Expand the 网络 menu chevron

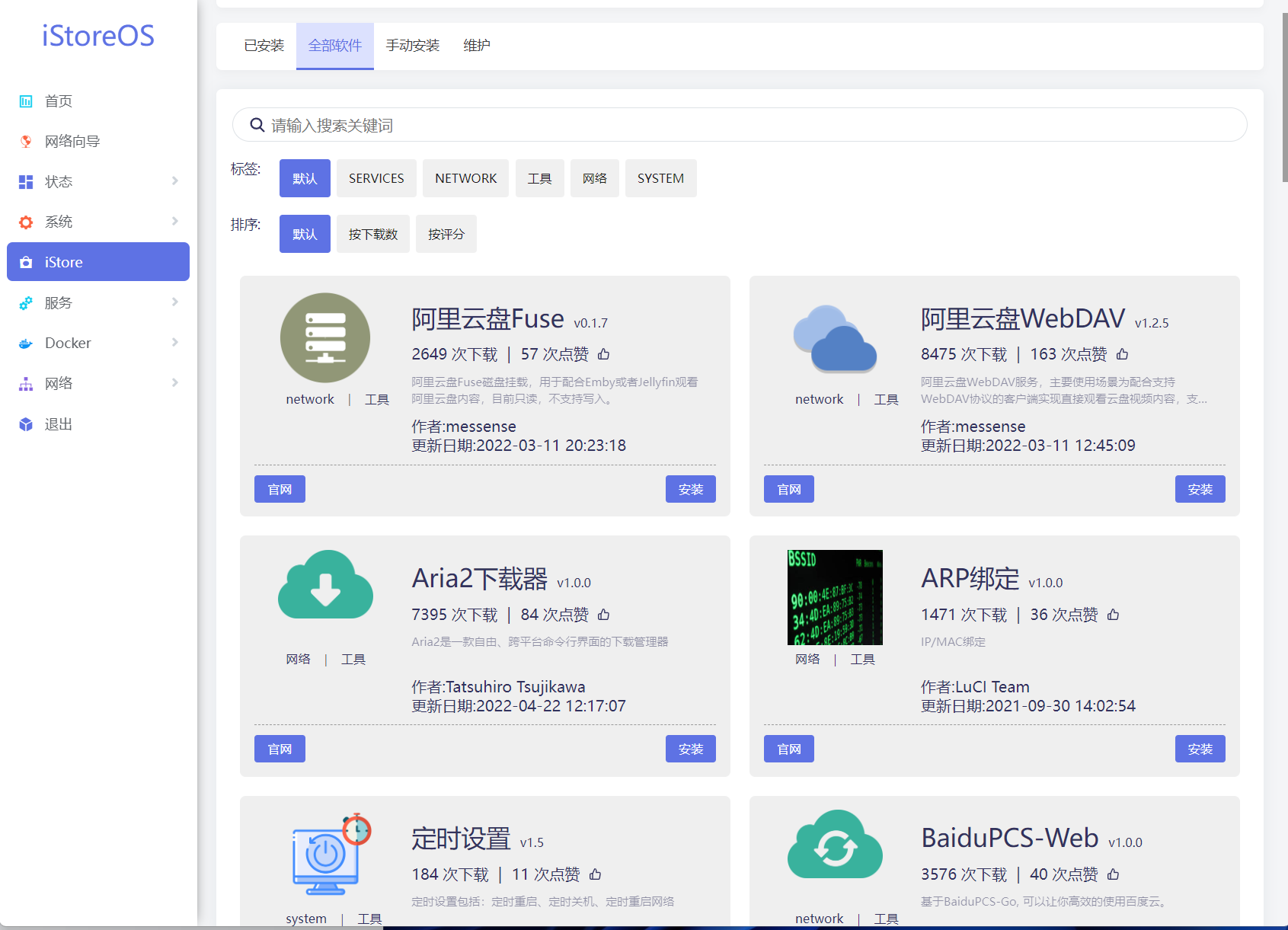click(x=175, y=382)
